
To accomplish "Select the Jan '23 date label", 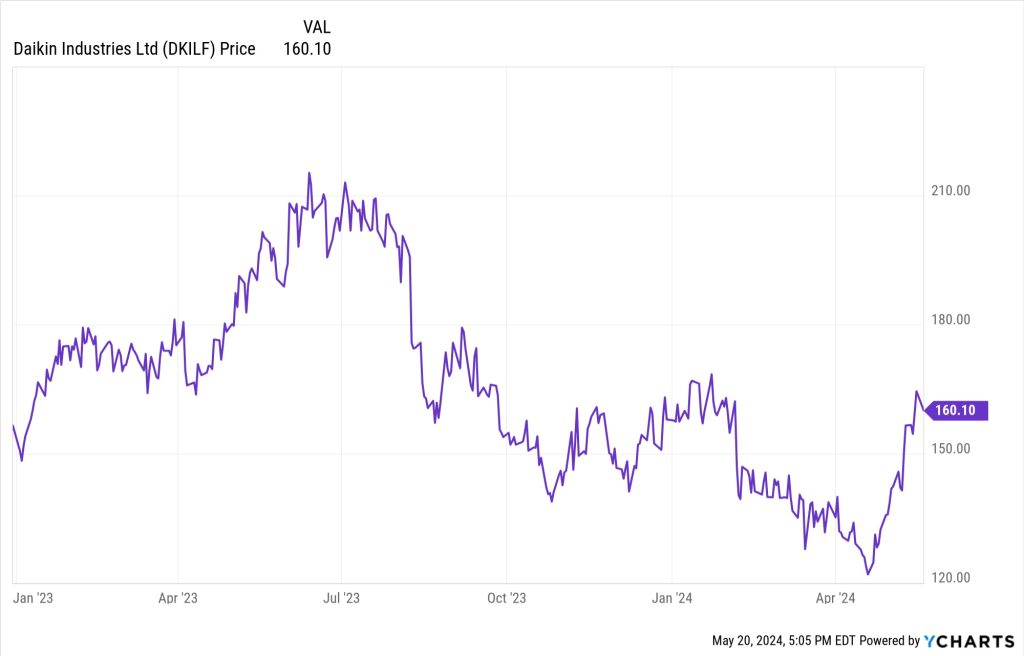I will [x=32, y=599].
